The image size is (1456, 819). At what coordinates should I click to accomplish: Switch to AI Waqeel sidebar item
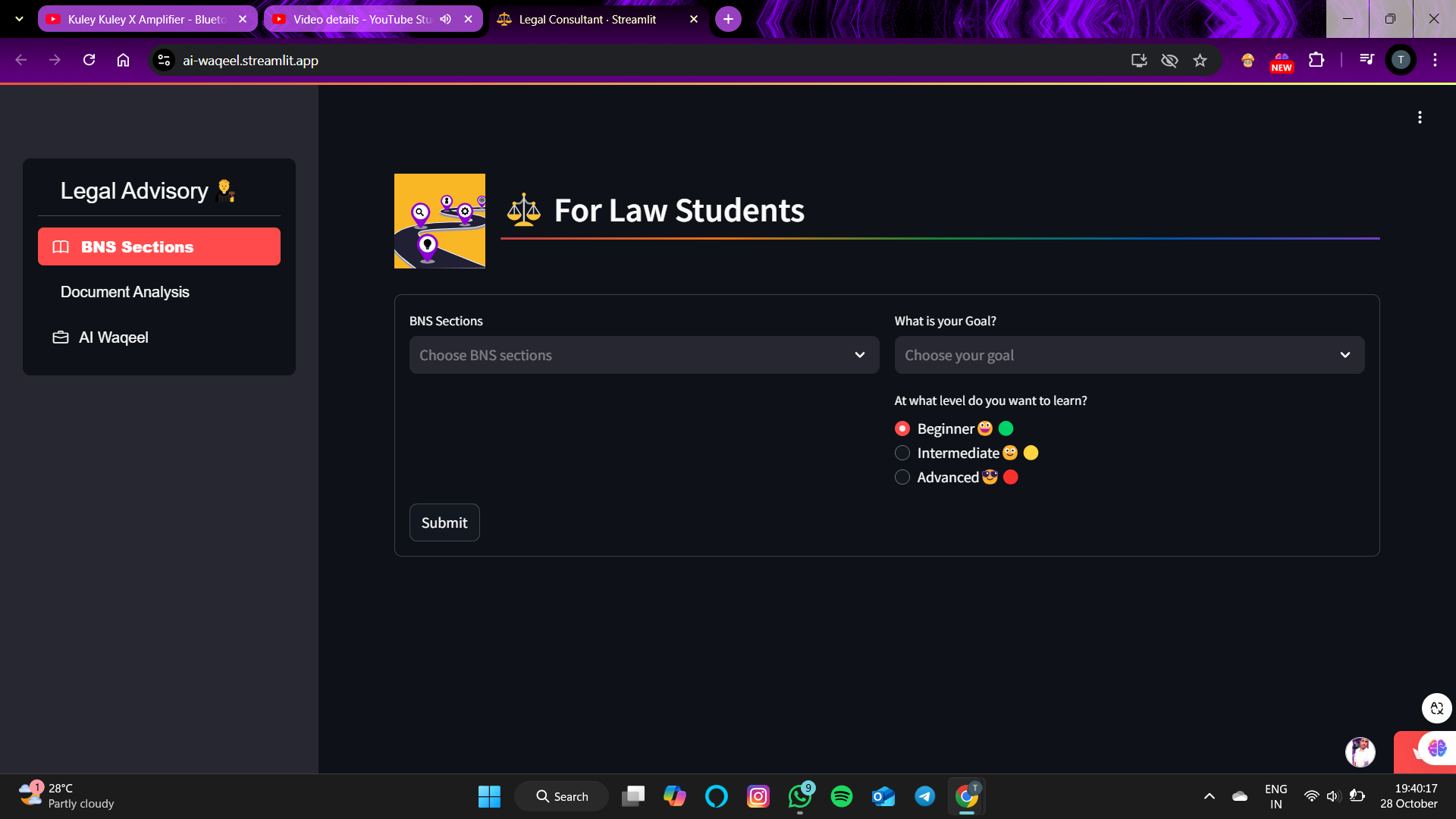coord(114,337)
